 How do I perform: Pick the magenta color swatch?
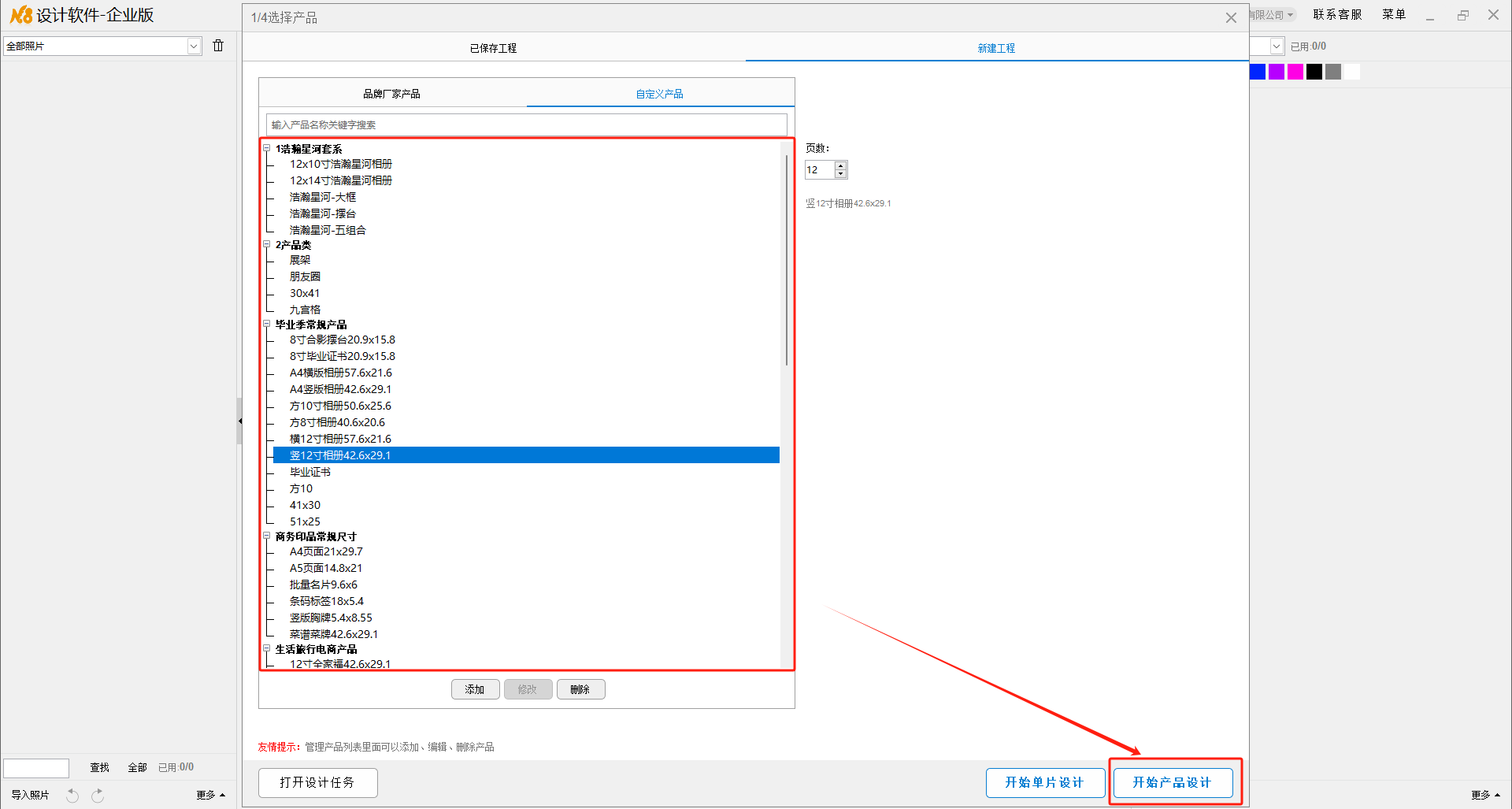click(x=1295, y=72)
